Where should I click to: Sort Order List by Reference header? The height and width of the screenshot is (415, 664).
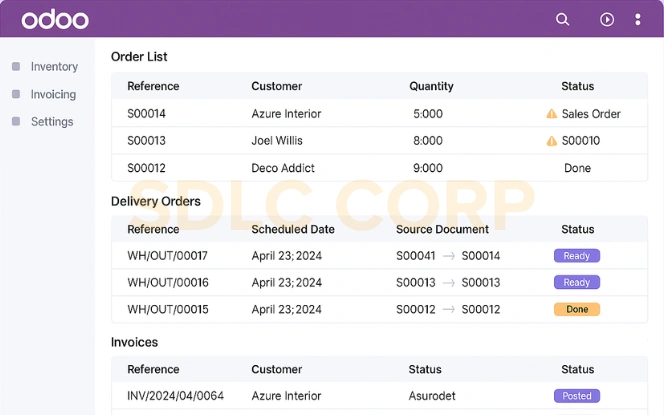153,86
